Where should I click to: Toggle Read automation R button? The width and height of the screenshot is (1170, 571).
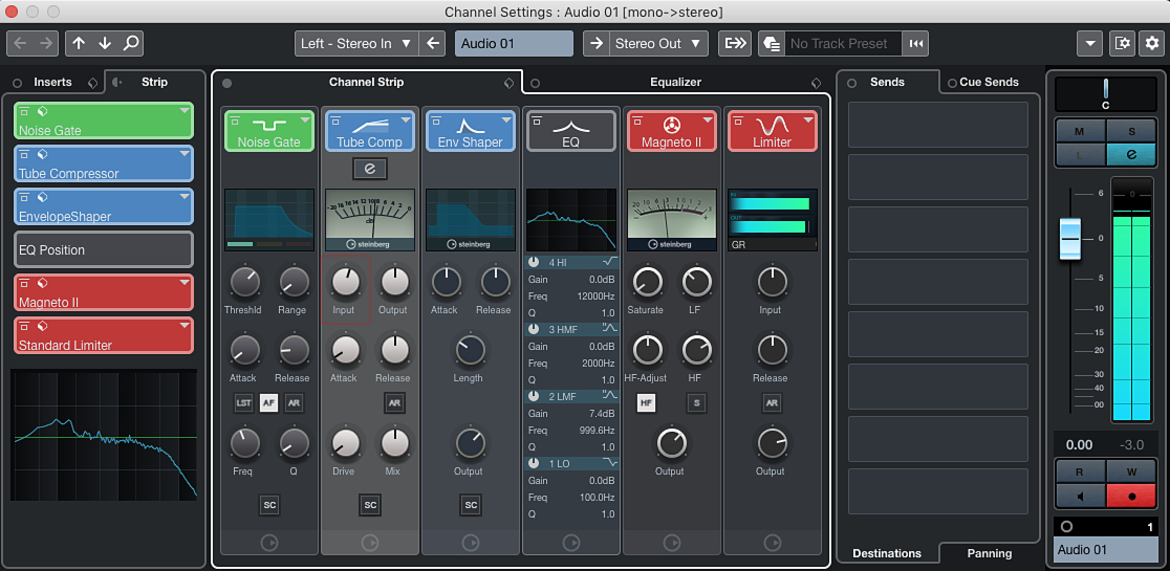pyautogui.click(x=1079, y=472)
